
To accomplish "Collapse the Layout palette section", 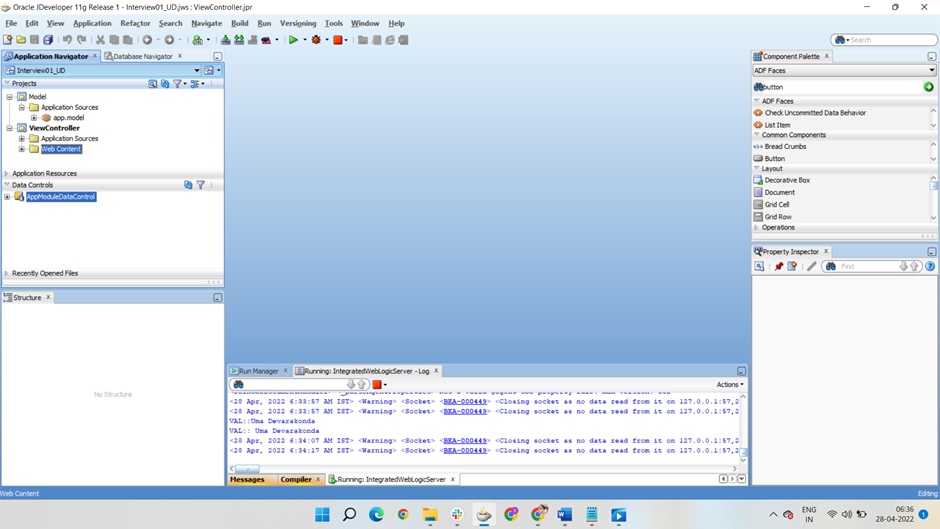I will [x=757, y=169].
